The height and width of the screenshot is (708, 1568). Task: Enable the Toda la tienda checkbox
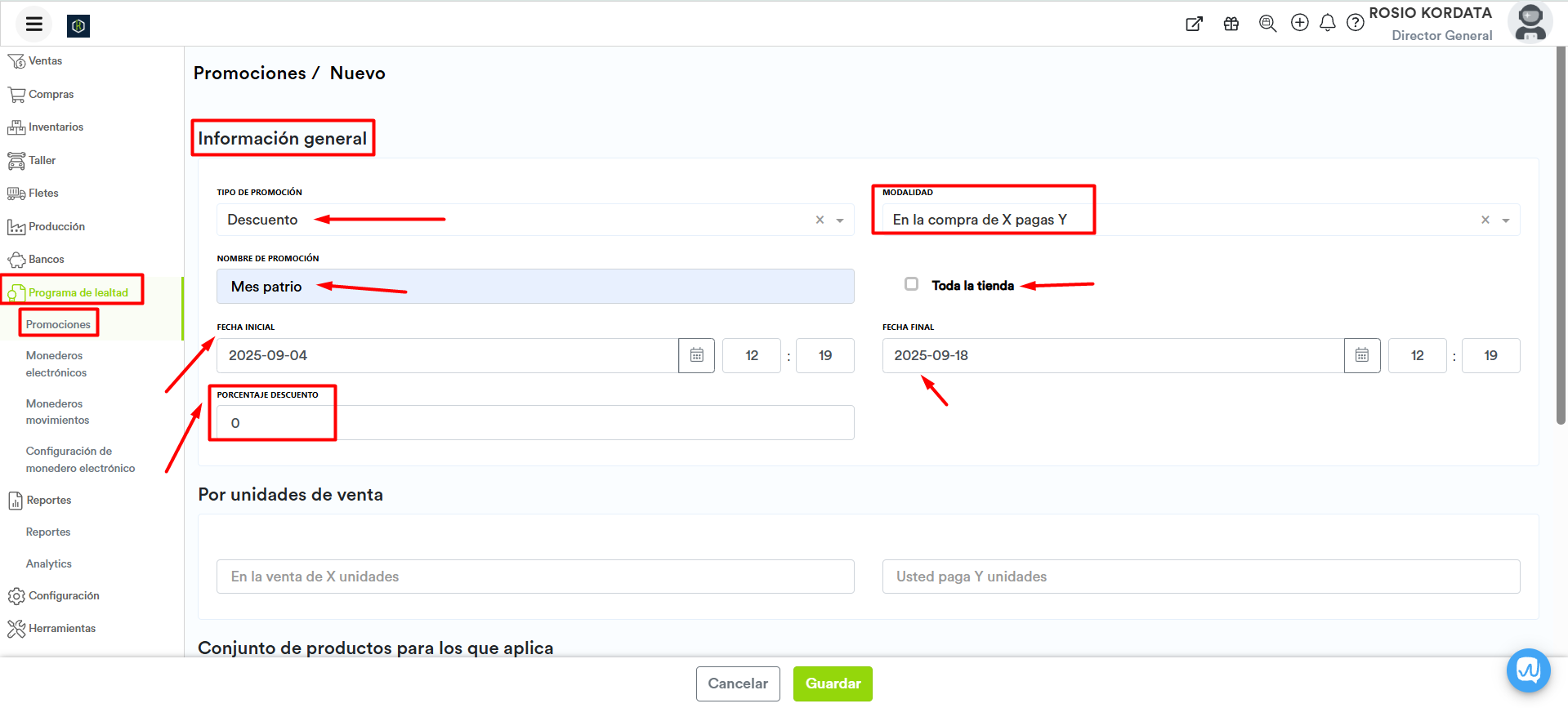[911, 284]
